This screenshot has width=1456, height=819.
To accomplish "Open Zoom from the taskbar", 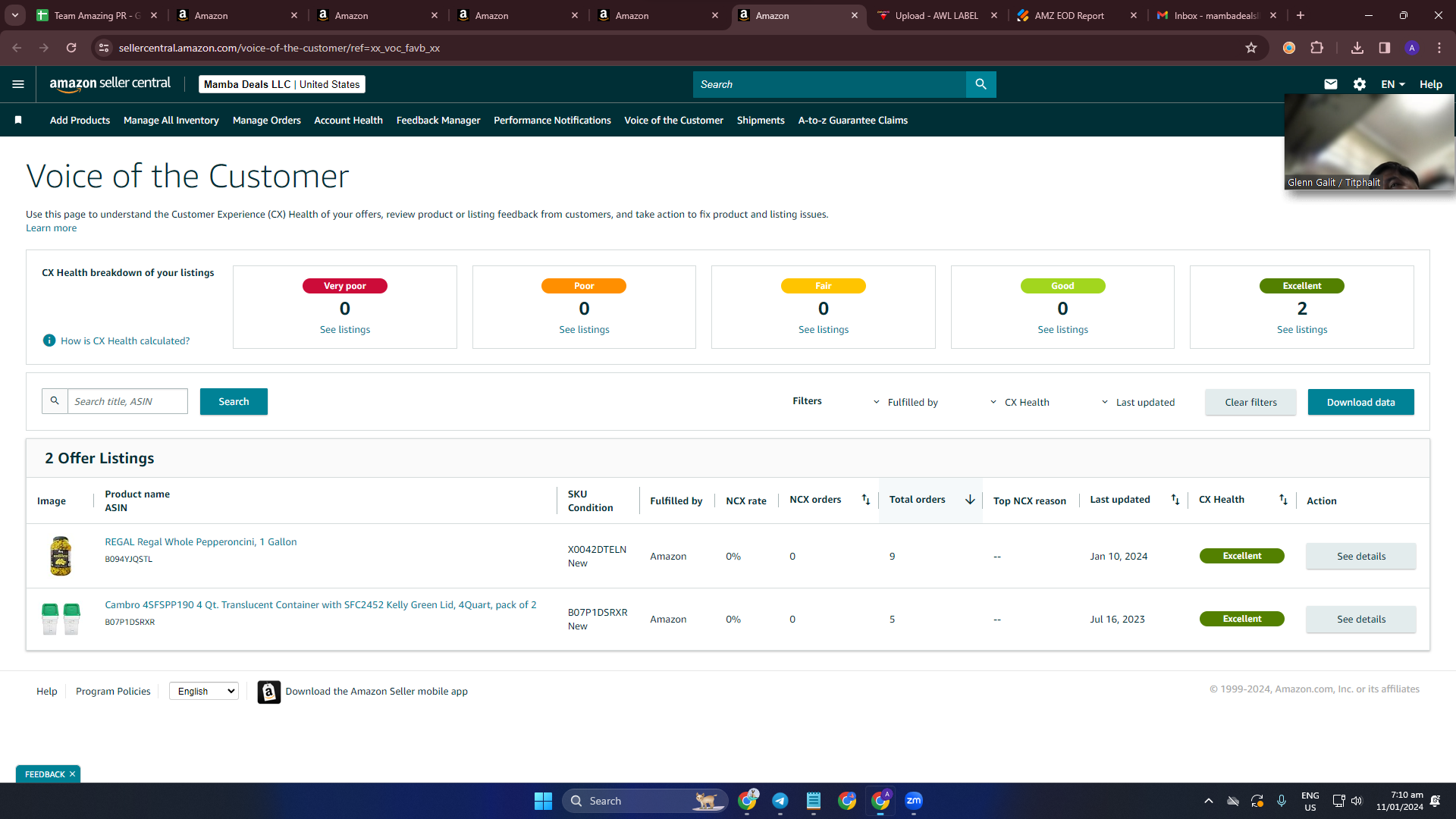I will pos(914,801).
